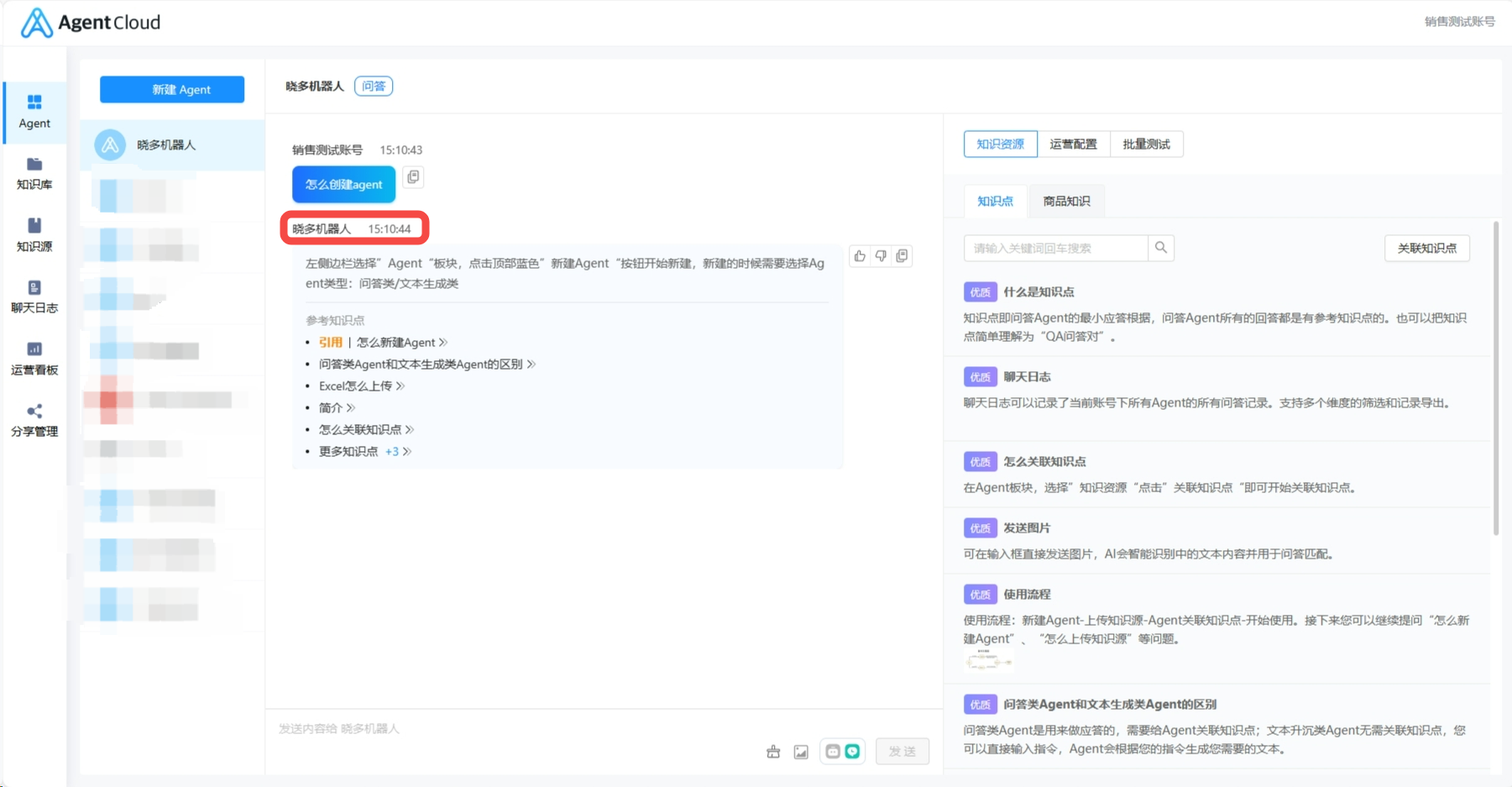Expand 问答类Agent和文本生成类Agent的区别 reference

tap(427, 365)
